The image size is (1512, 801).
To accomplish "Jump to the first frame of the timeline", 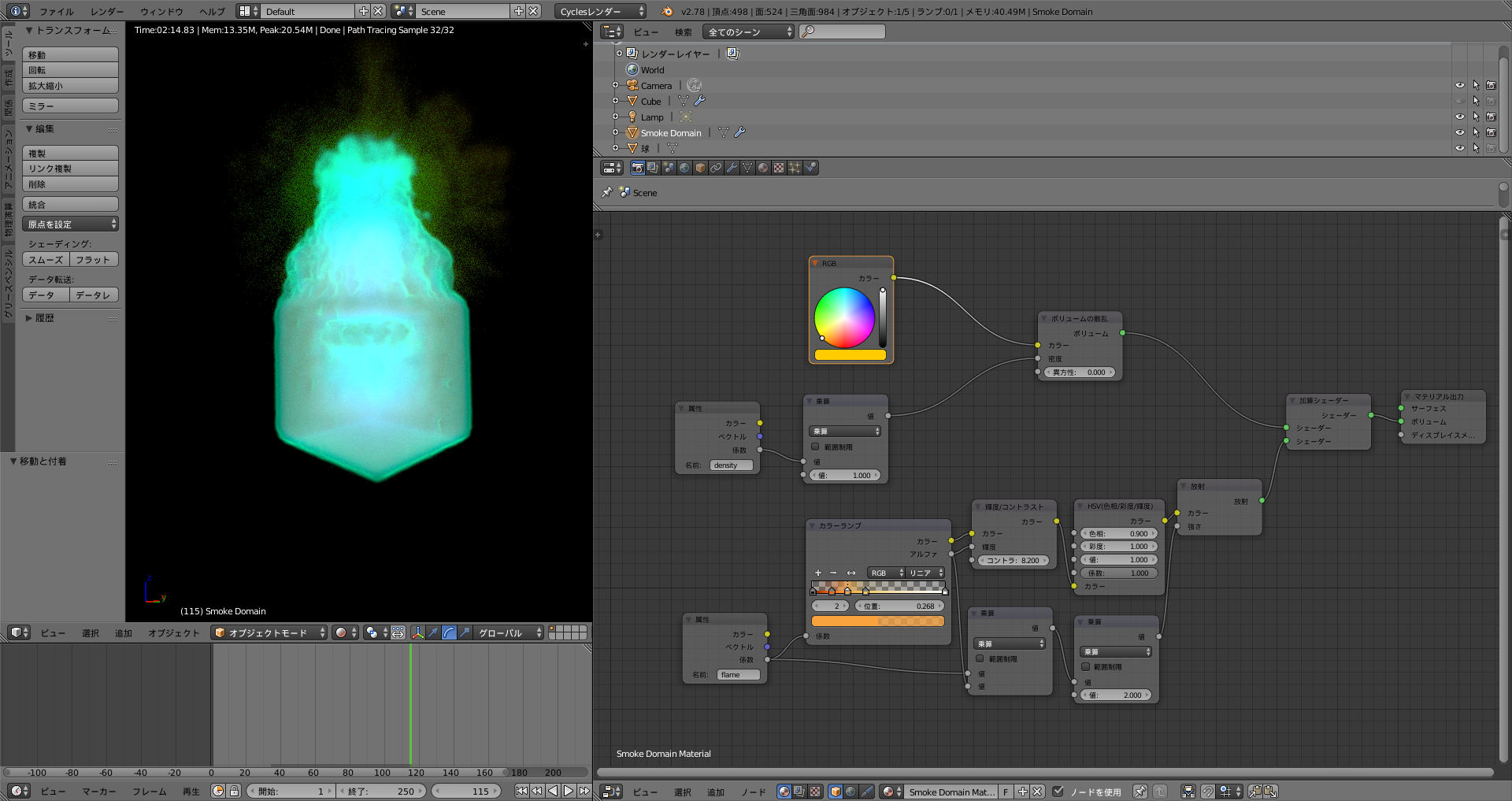I will [521, 791].
